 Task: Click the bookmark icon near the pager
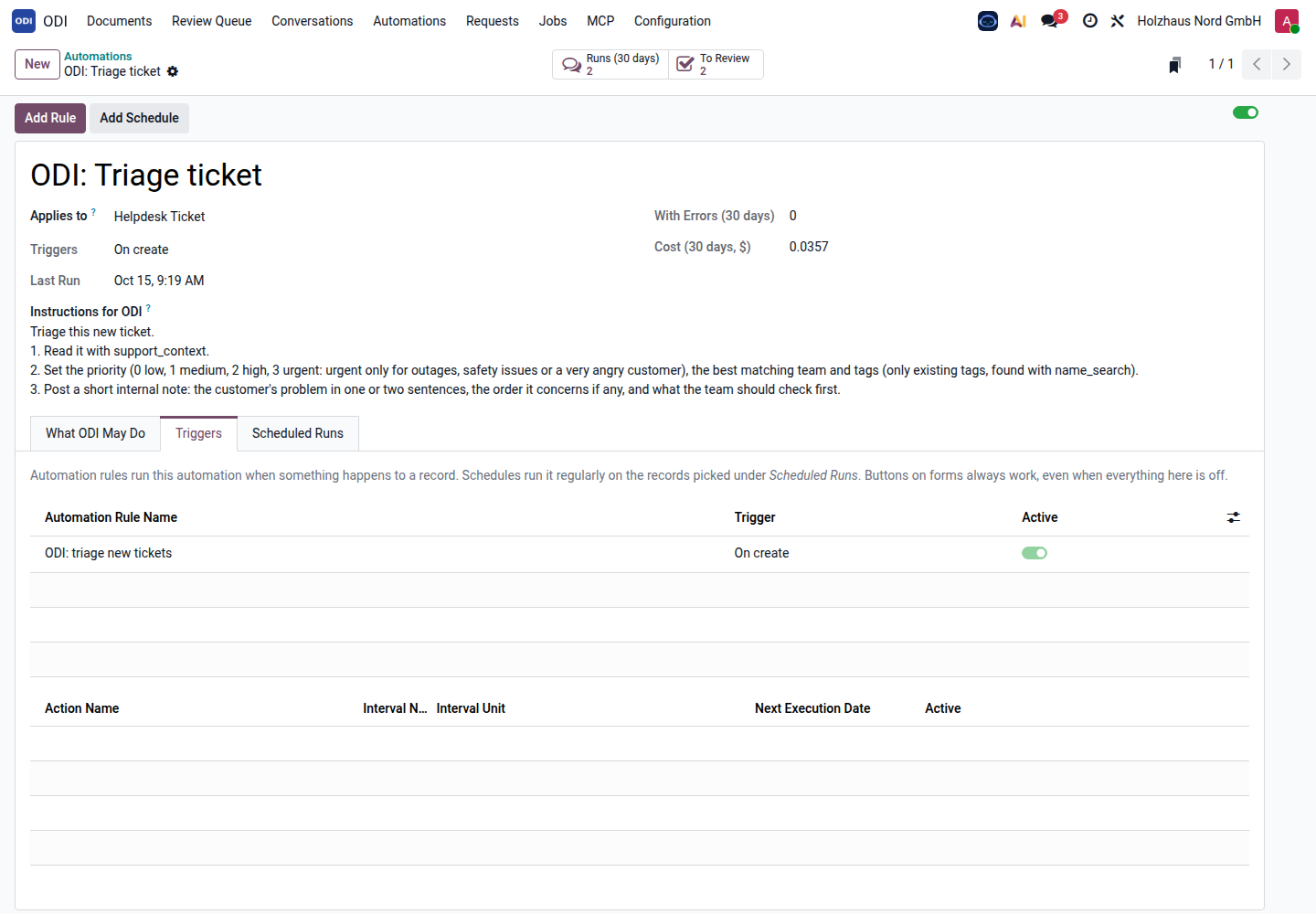pos(1175,65)
